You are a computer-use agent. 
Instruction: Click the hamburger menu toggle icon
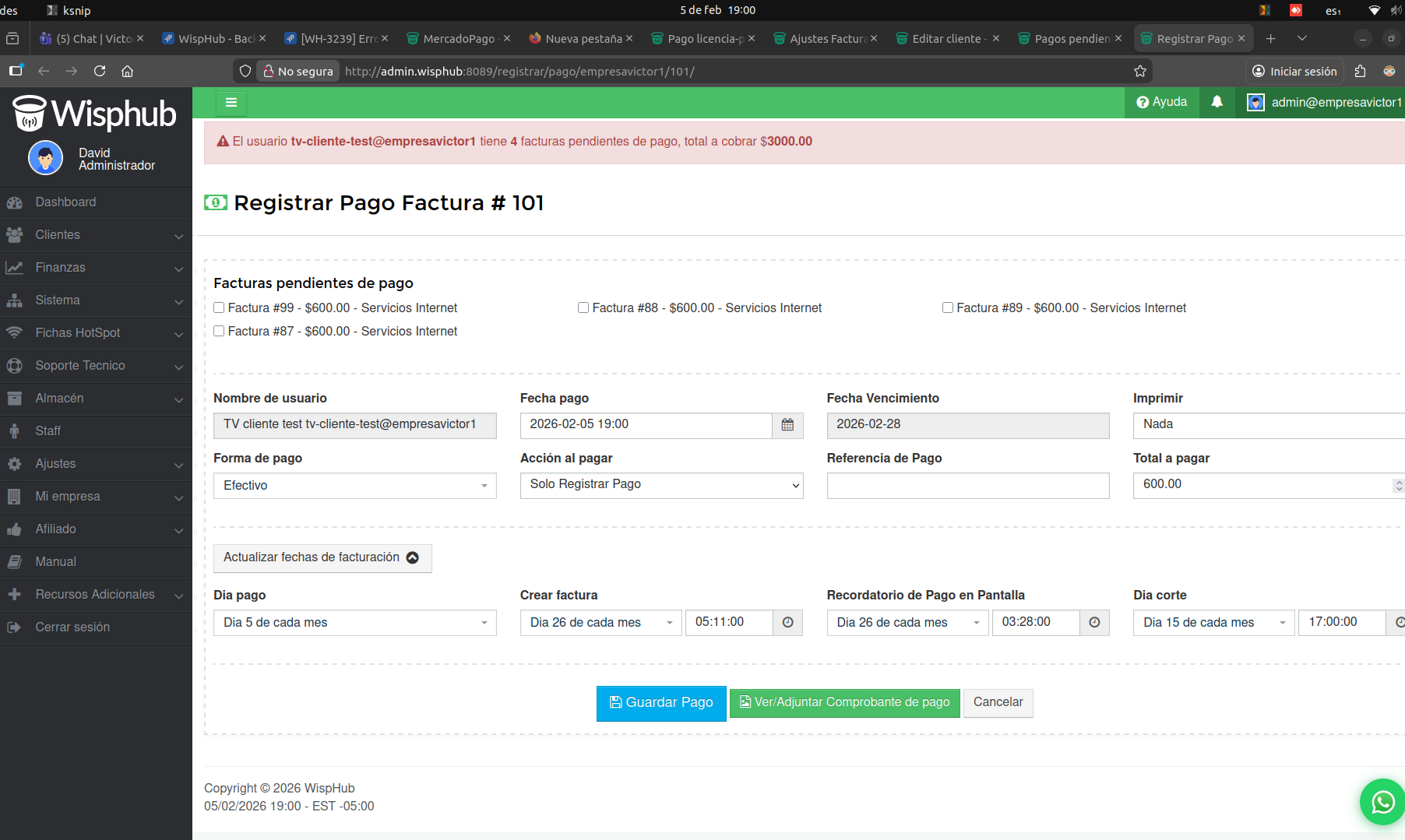[231, 102]
